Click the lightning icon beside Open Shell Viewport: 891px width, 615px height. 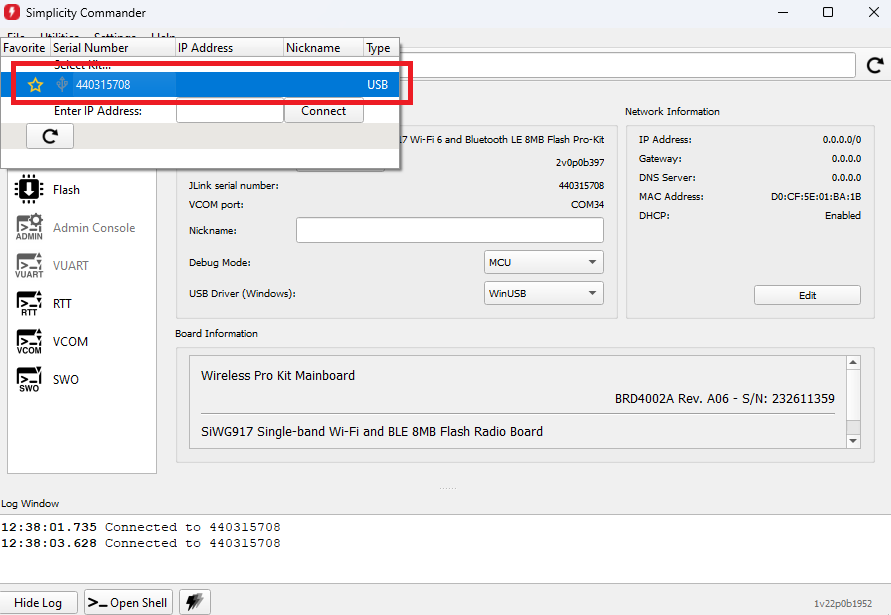click(195, 602)
